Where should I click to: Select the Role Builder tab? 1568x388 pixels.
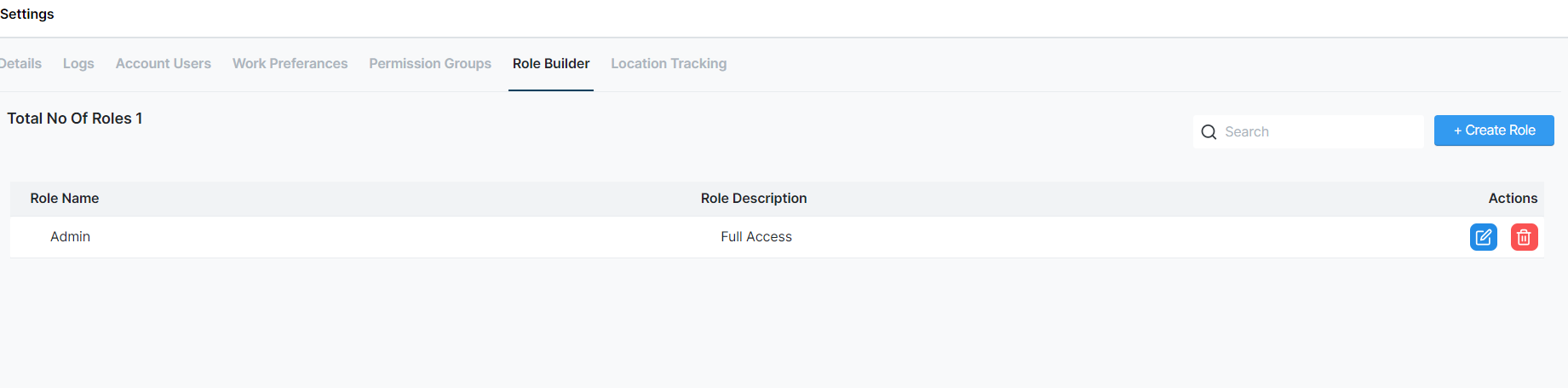click(551, 64)
